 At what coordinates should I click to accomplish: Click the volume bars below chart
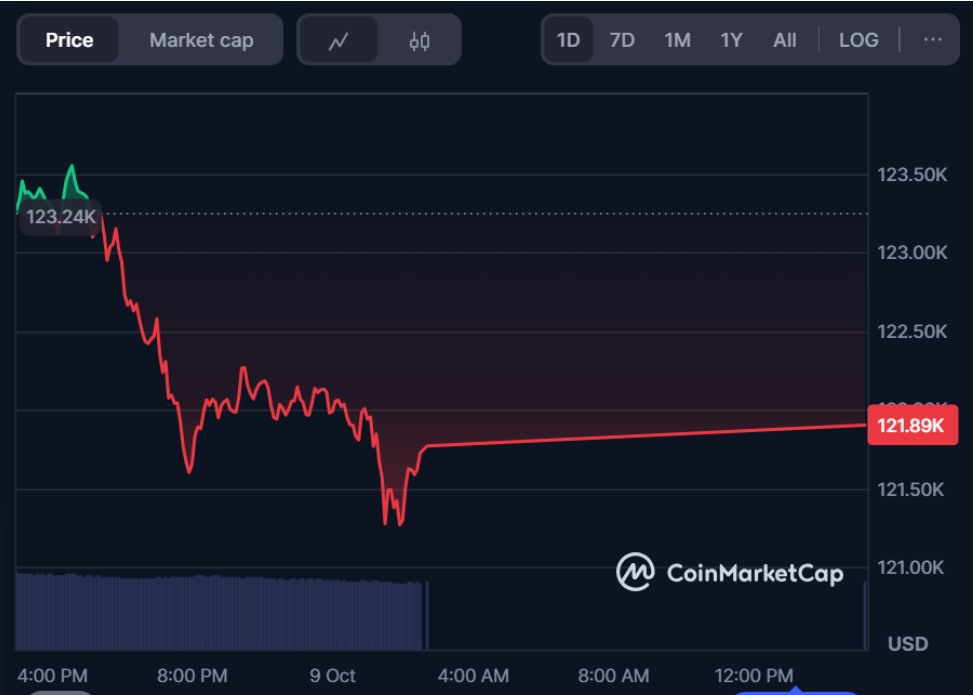(x=220, y=612)
